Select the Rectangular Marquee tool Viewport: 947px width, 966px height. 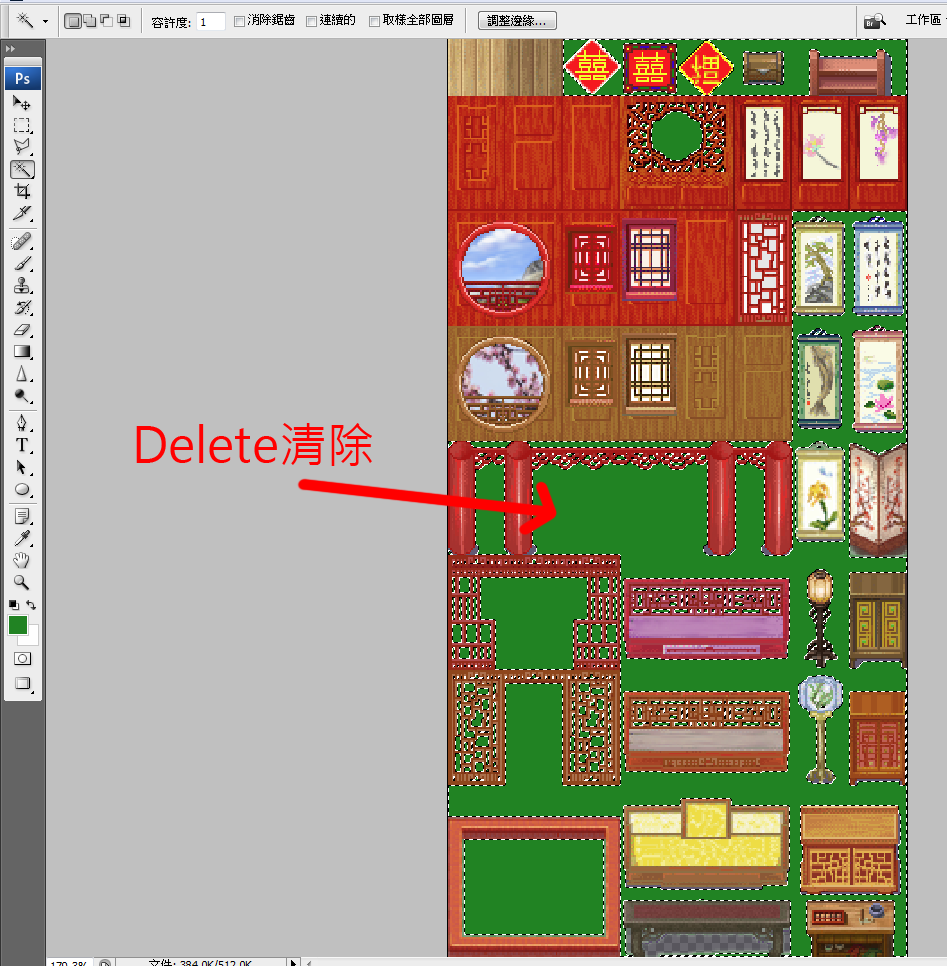pyautogui.click(x=22, y=125)
